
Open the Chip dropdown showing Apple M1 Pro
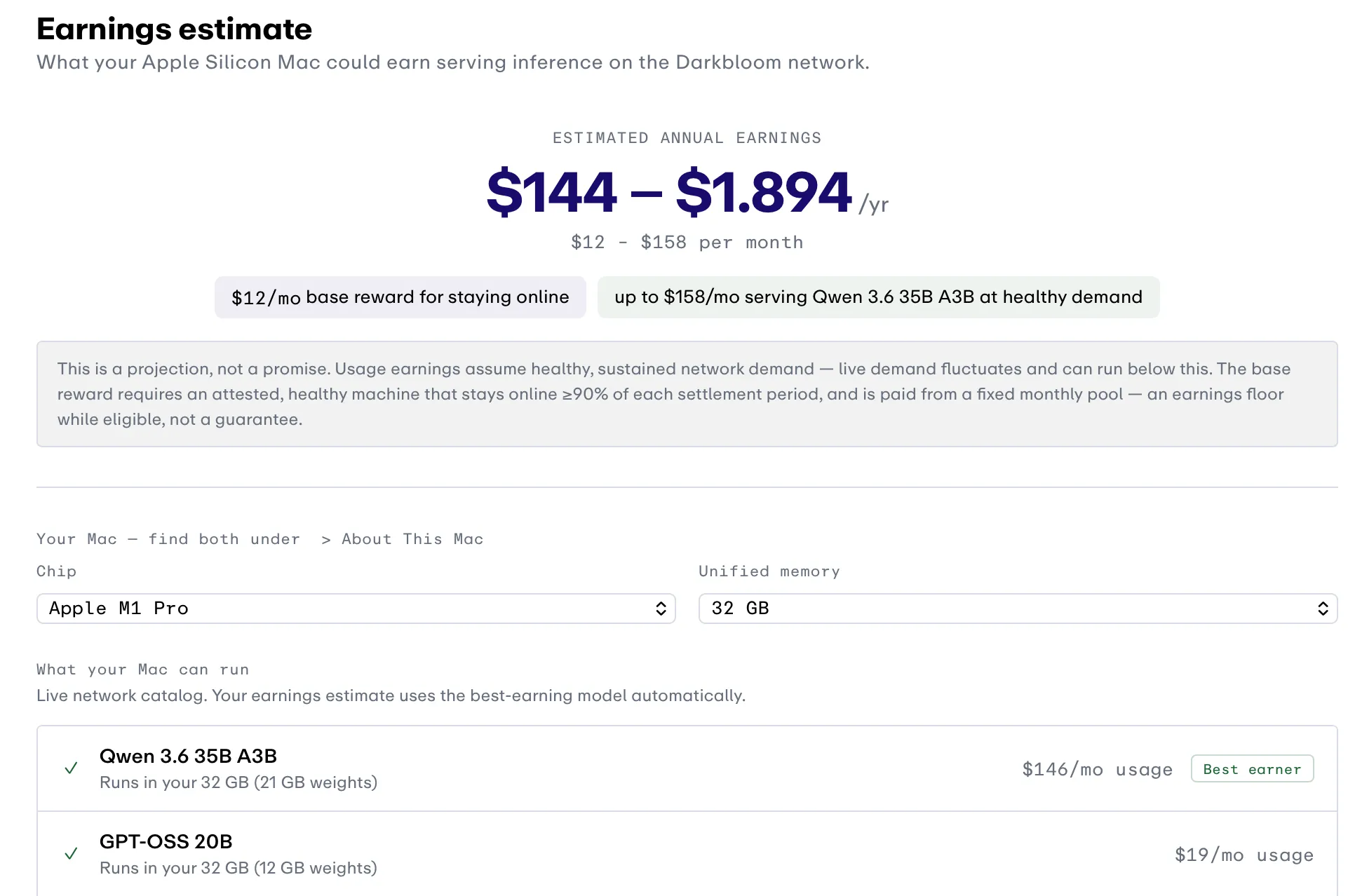point(356,609)
